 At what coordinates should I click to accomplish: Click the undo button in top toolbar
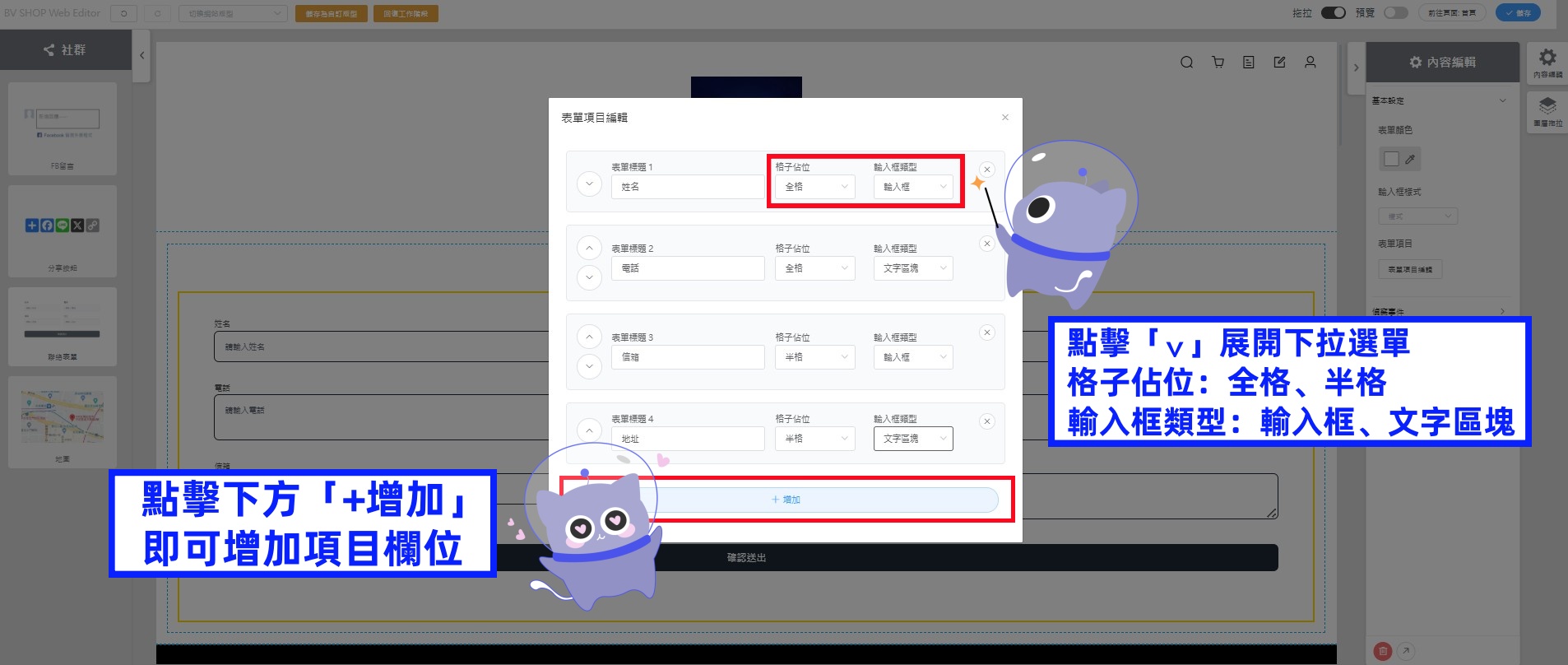click(123, 14)
